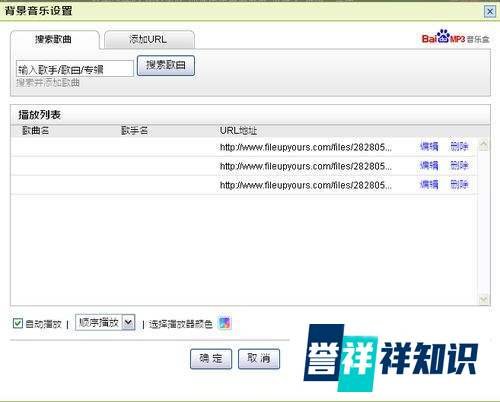Image resolution: width=500 pixels, height=402 pixels.
Task: Edit the third playlist URL entry
Action: pyautogui.click(x=429, y=184)
